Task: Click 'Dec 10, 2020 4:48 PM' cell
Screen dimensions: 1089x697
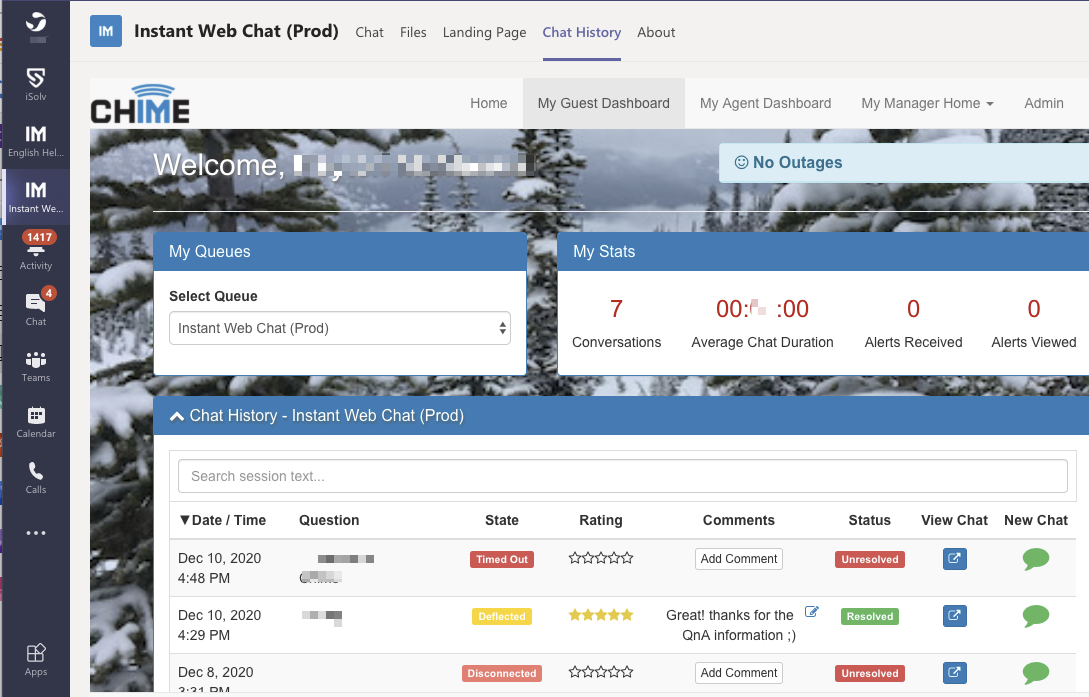Action: [219, 568]
